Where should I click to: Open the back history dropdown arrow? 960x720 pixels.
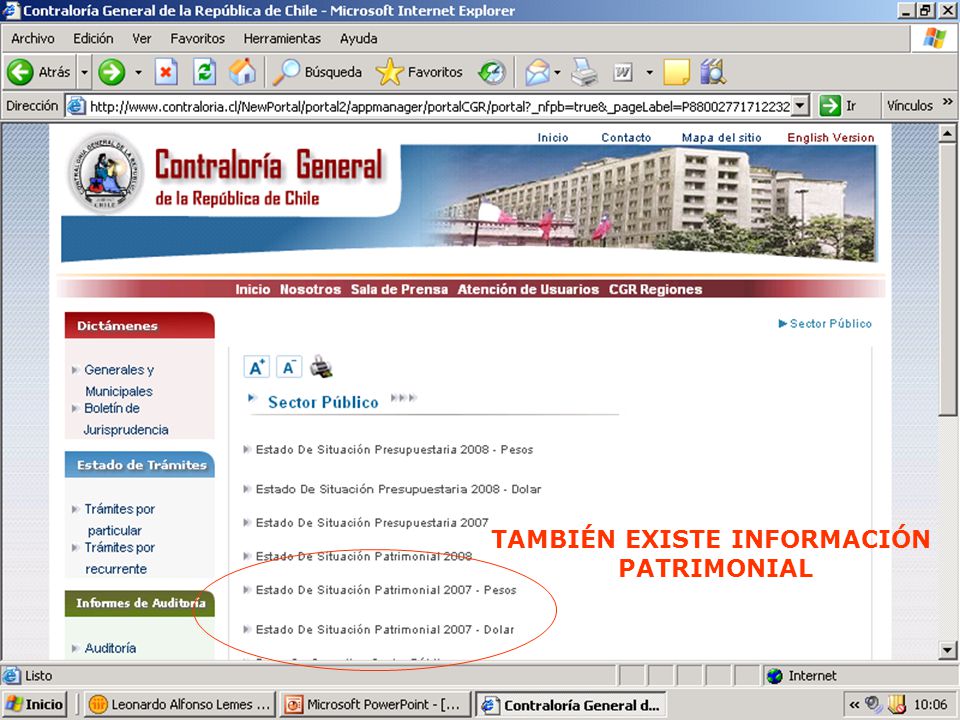[x=84, y=72]
